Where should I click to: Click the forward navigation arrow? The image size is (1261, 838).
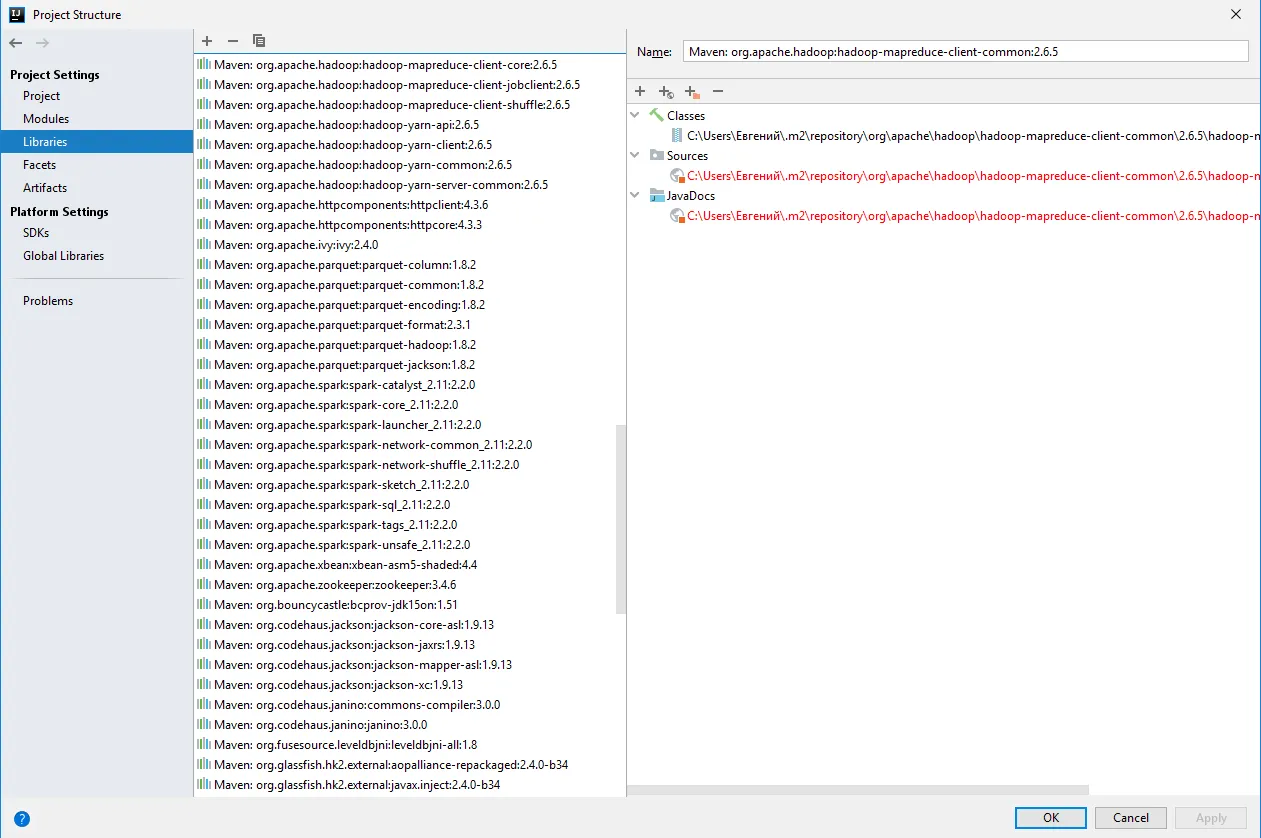[x=42, y=43]
